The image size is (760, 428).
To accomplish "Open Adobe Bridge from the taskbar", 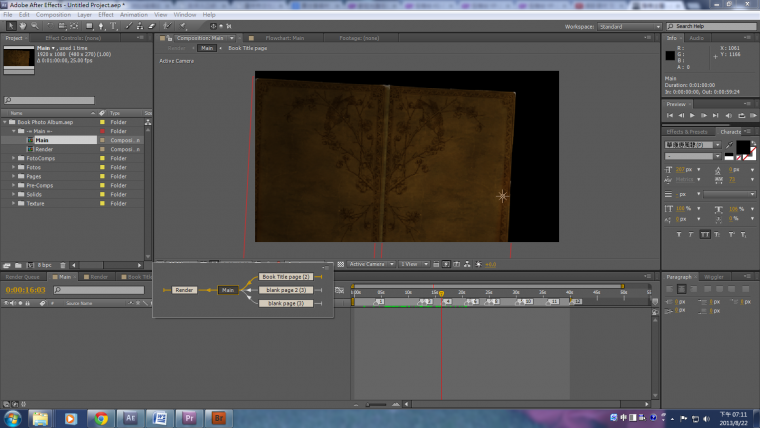I will [219, 417].
